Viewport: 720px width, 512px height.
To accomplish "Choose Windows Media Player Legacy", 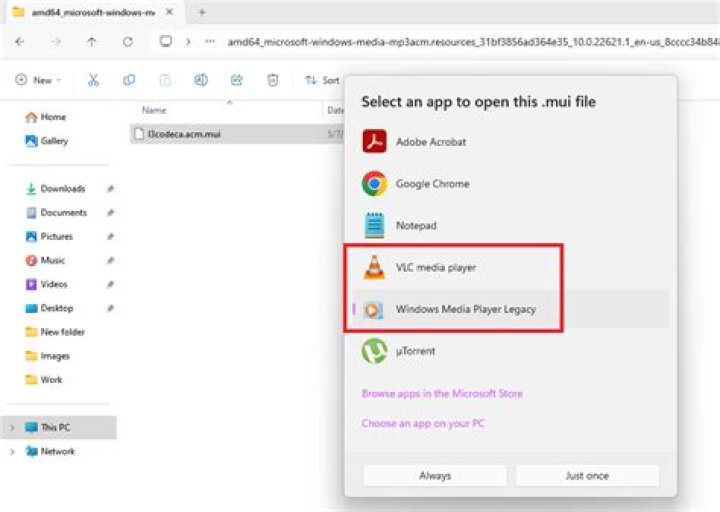I will 510,309.
